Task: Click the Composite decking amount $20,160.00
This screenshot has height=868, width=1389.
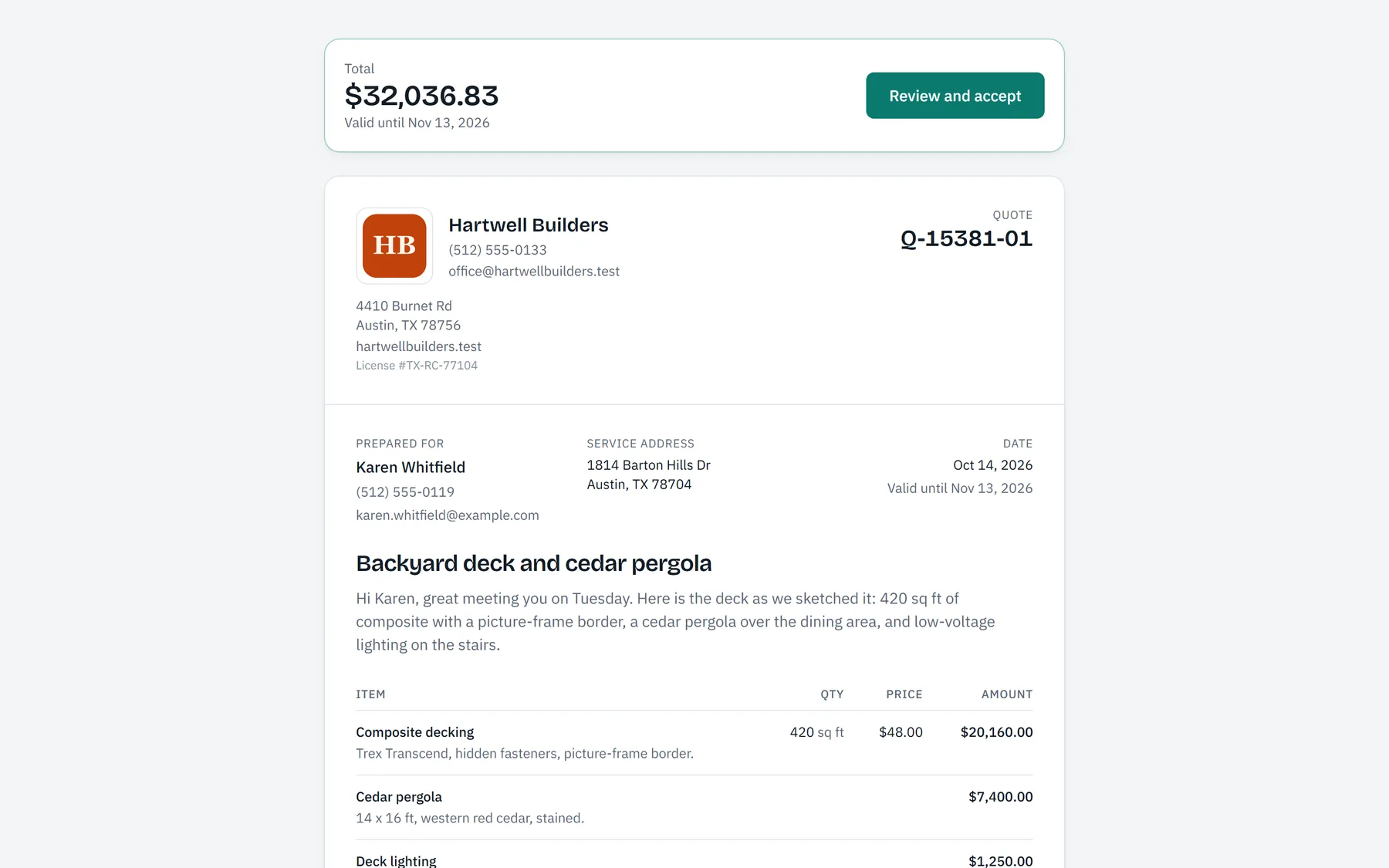Action: (x=996, y=732)
